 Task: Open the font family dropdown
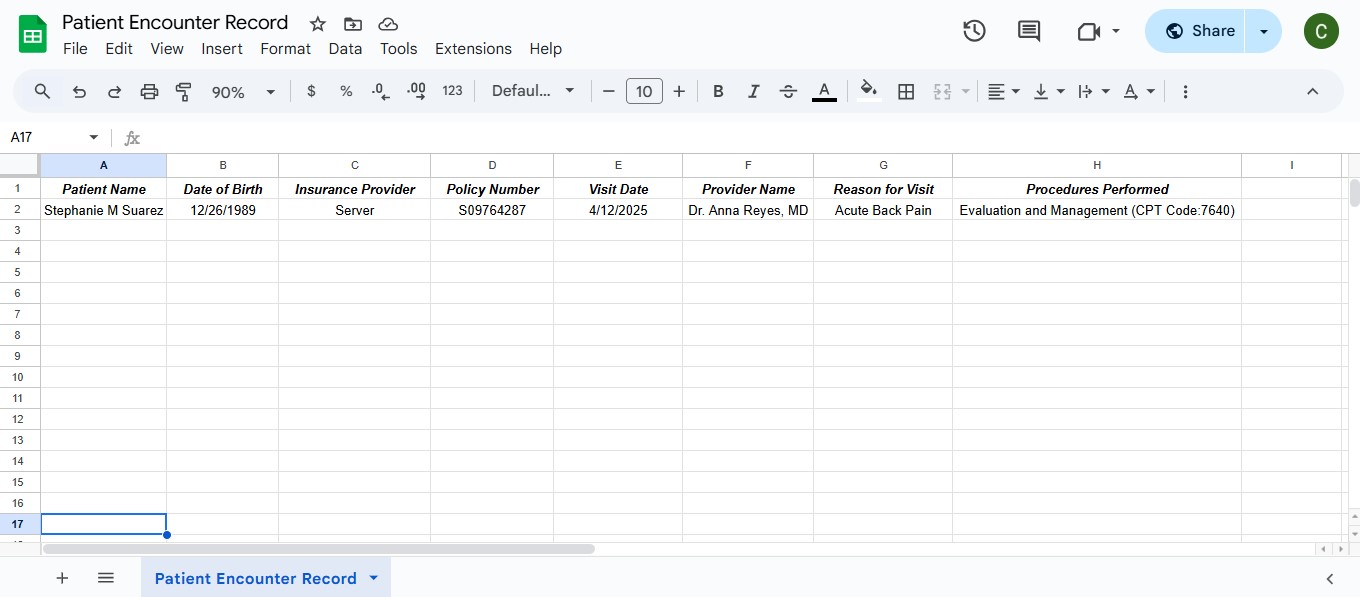tap(533, 91)
